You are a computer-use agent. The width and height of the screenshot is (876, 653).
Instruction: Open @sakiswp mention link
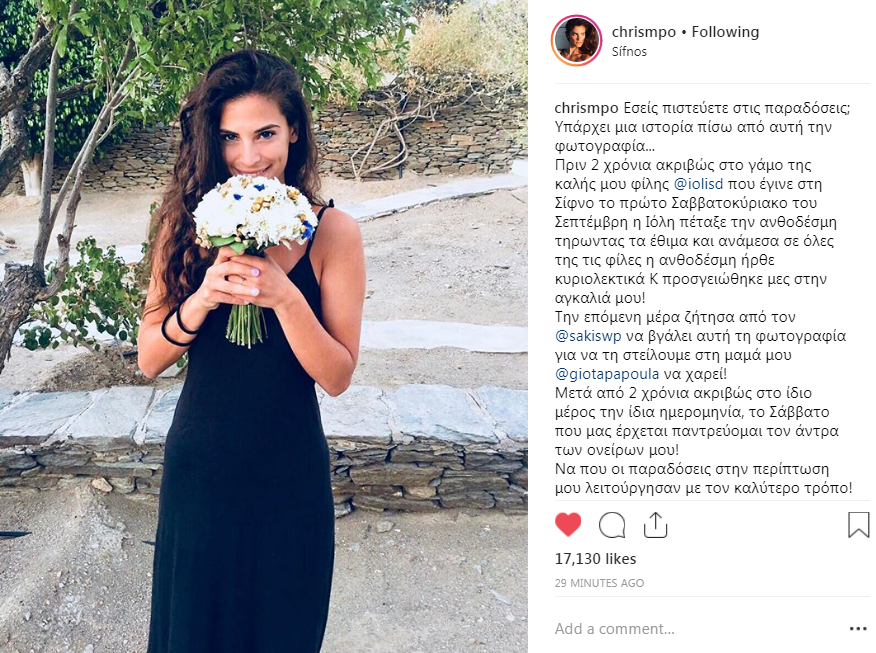click(588, 336)
